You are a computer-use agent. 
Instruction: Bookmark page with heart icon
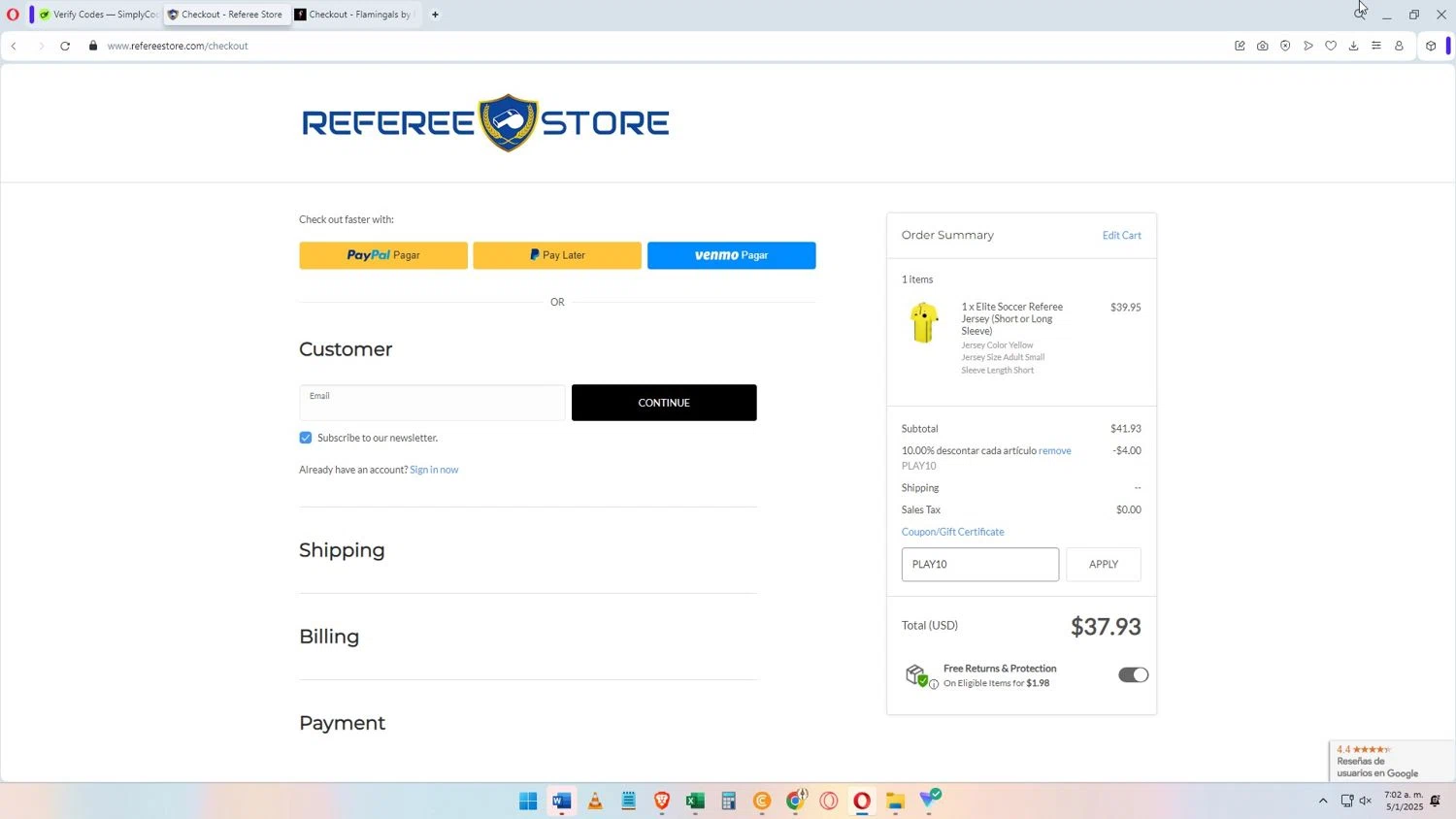click(x=1331, y=46)
